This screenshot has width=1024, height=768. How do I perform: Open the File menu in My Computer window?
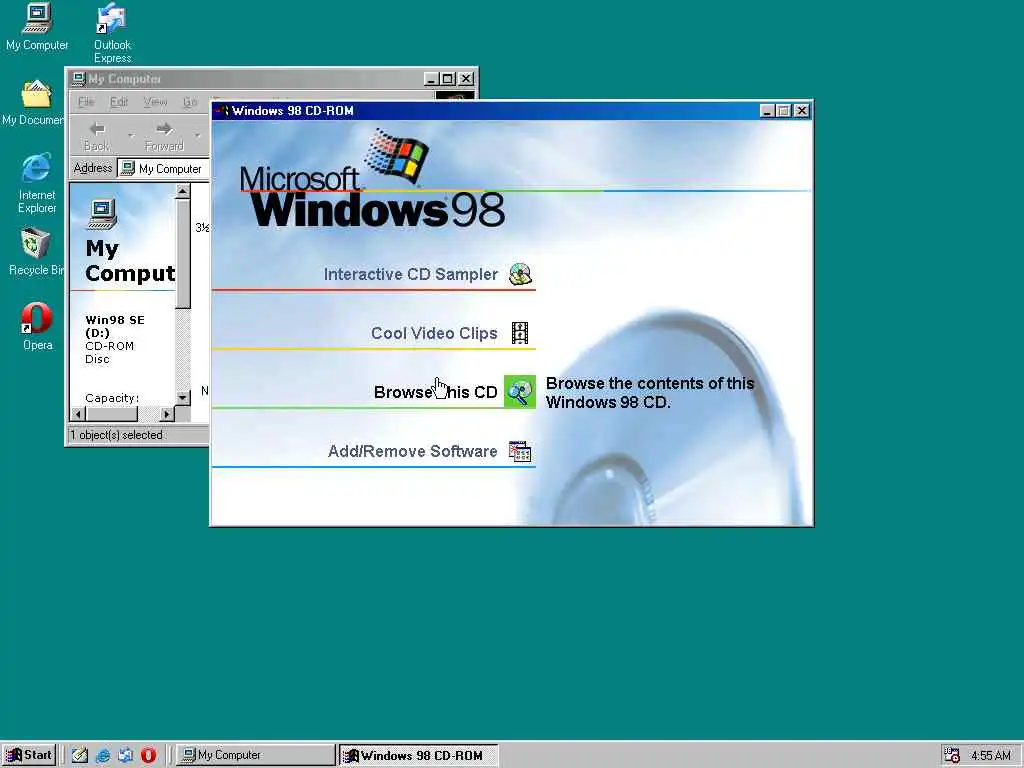86,102
